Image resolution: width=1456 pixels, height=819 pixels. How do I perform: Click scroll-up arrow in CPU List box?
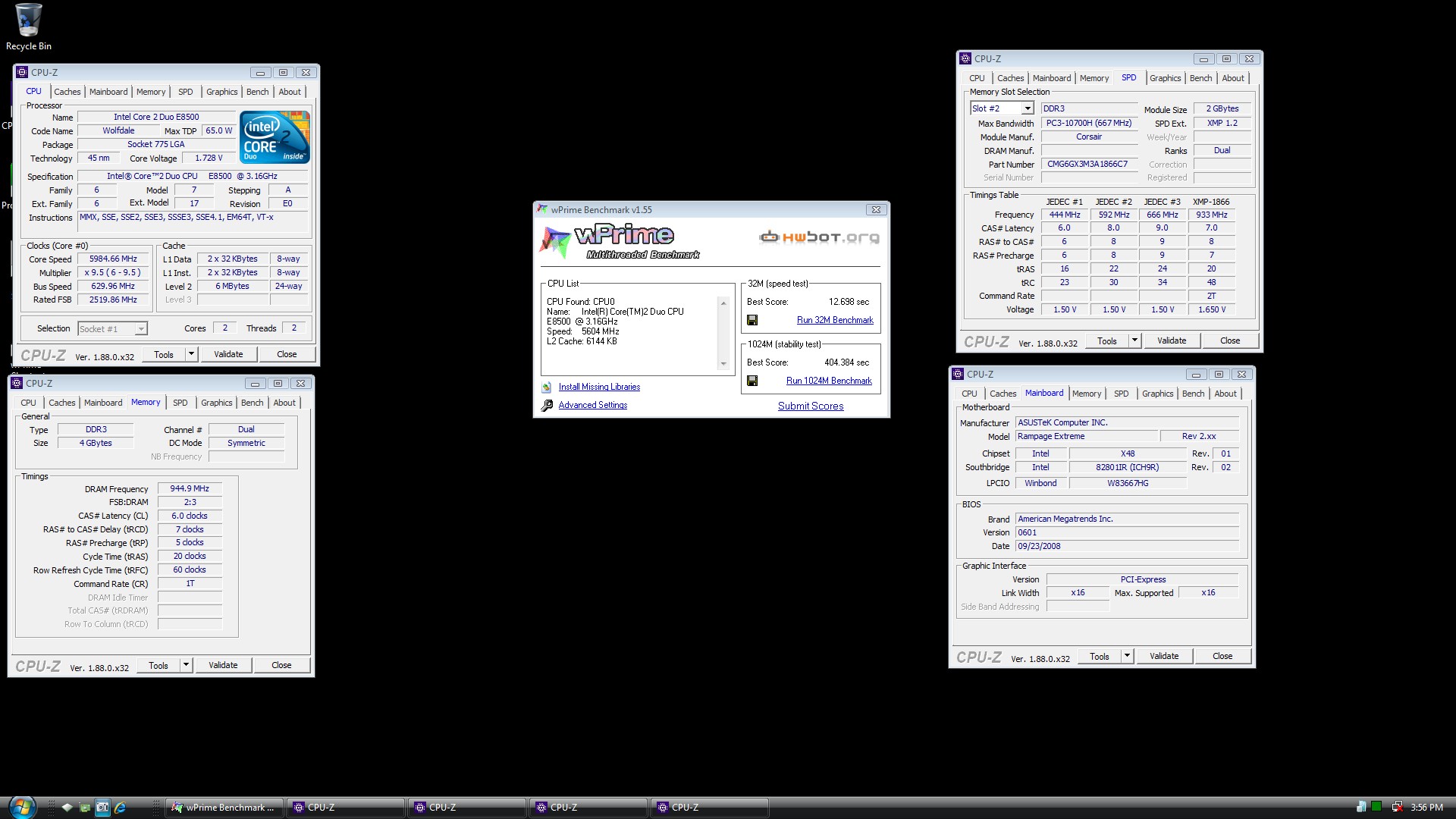click(723, 303)
